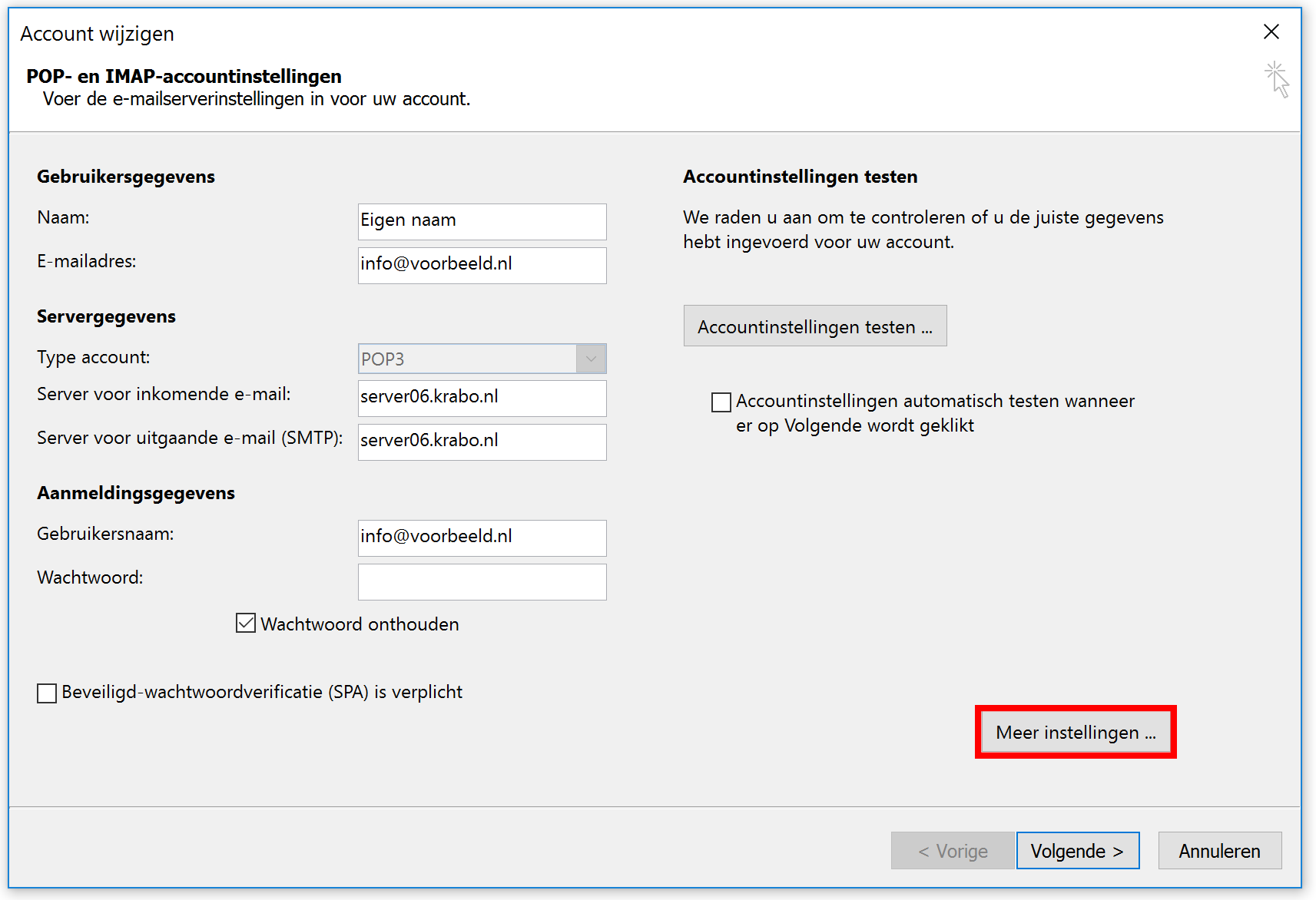Click the greyed-out Vorige button
1316x900 pixels.
click(953, 851)
